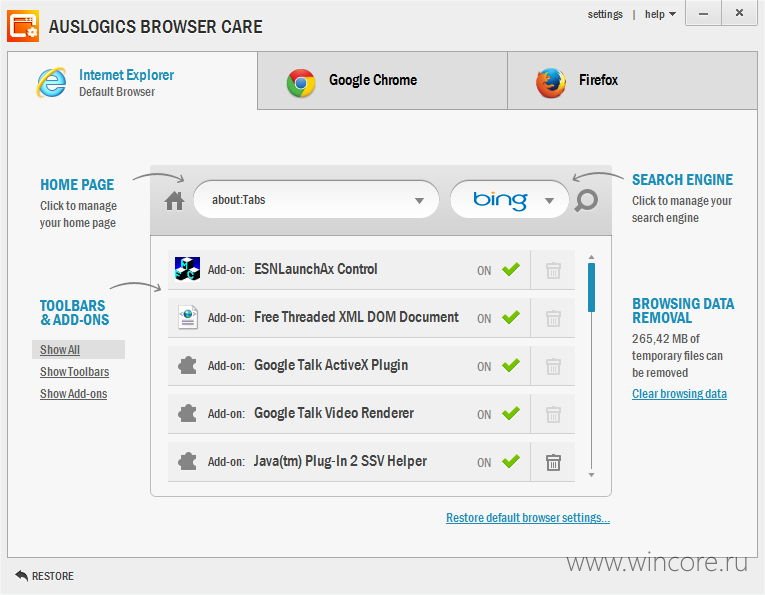Screen dimensions: 765x595
Task: Click the ESNLaunchAx Control add-on icon
Action: (187, 269)
